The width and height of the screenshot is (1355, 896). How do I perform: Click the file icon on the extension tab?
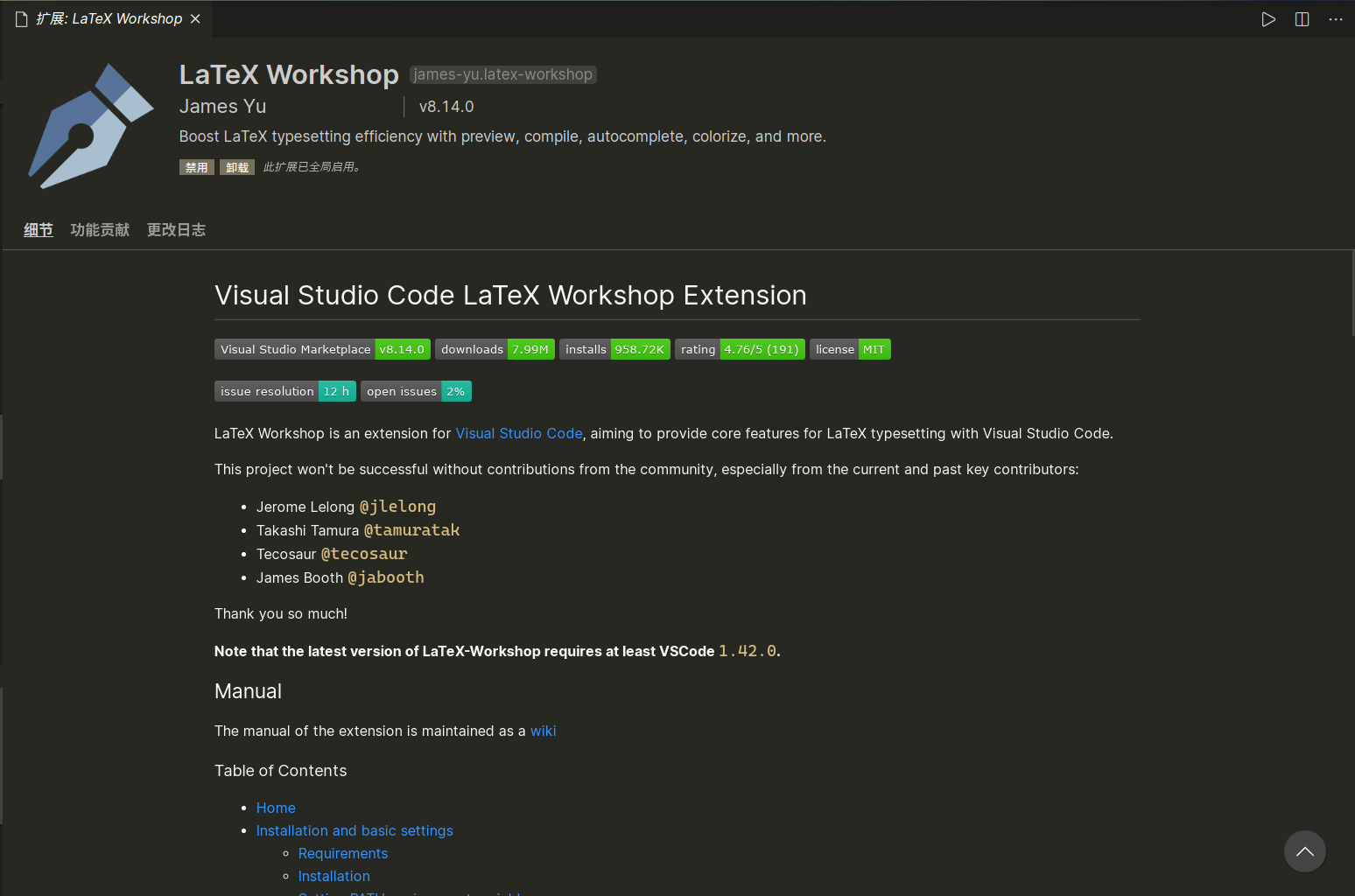tap(22, 19)
